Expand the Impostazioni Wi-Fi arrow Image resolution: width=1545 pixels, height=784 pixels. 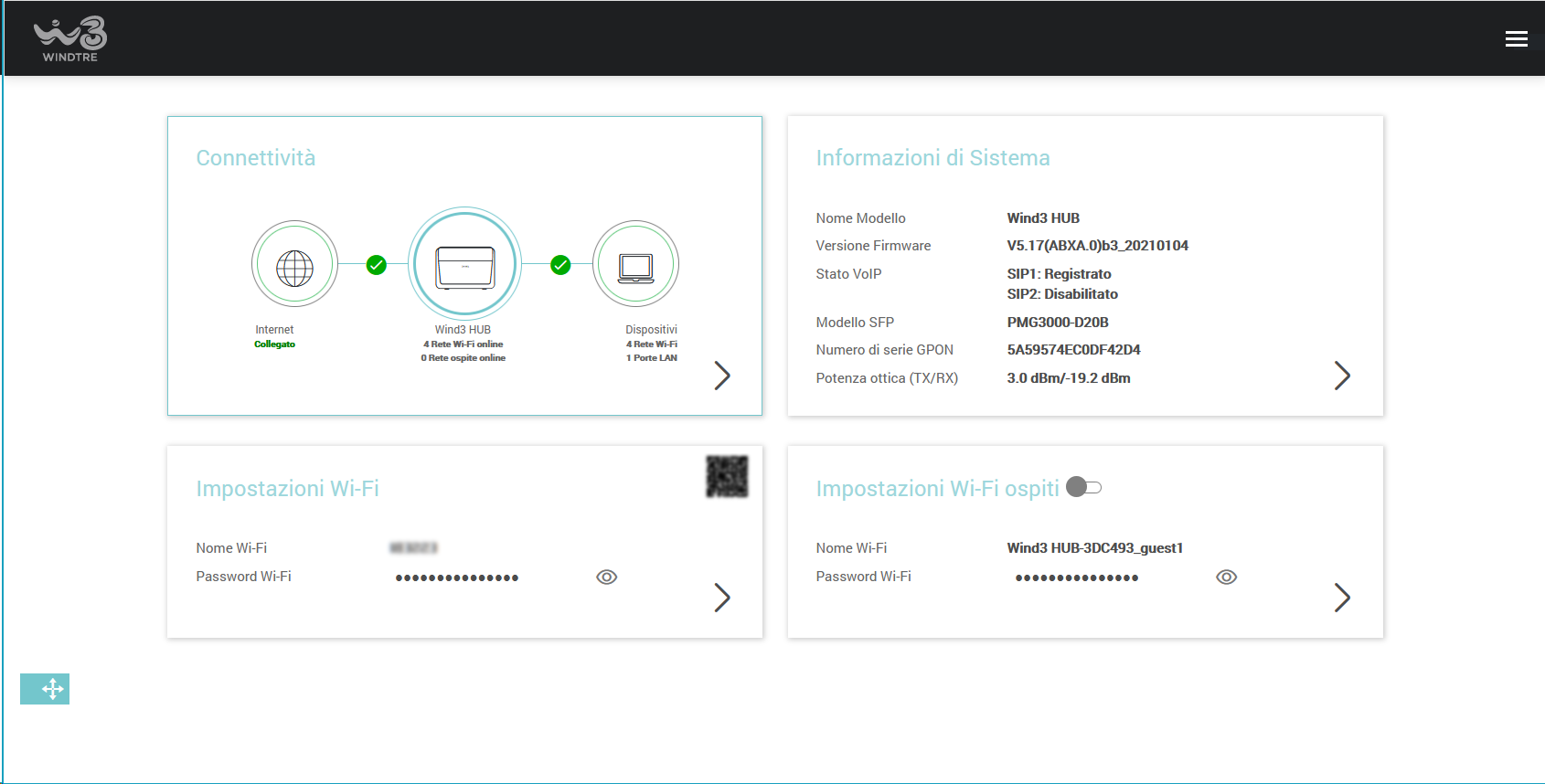[x=722, y=598]
